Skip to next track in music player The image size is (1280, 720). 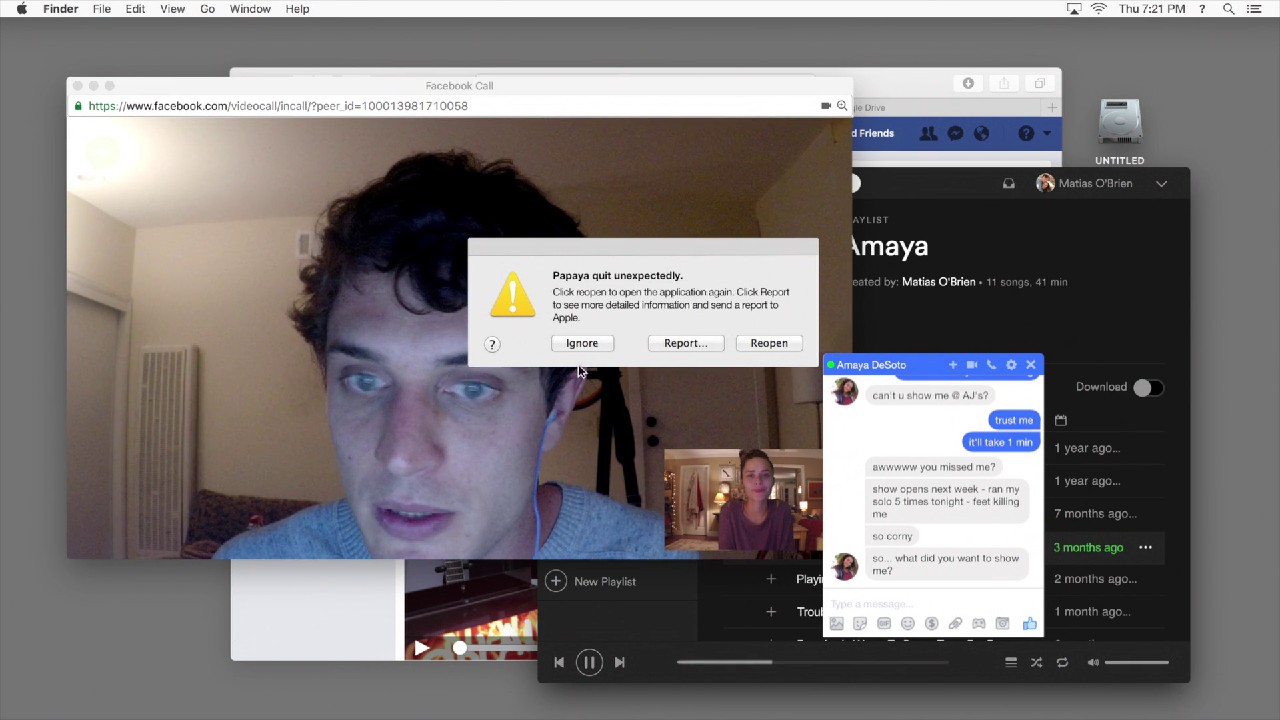click(620, 662)
